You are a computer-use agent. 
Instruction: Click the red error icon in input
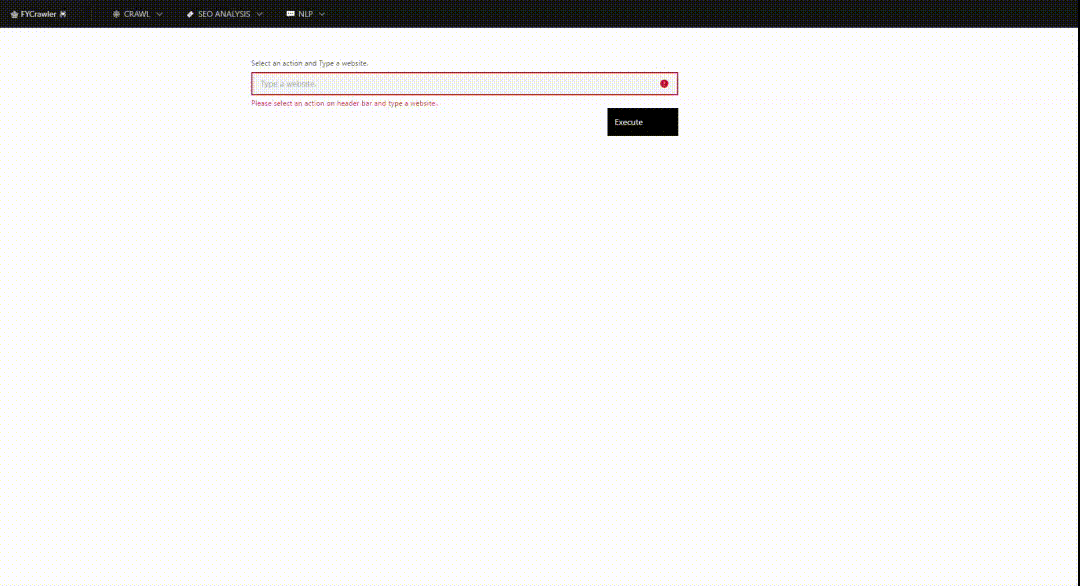point(664,83)
